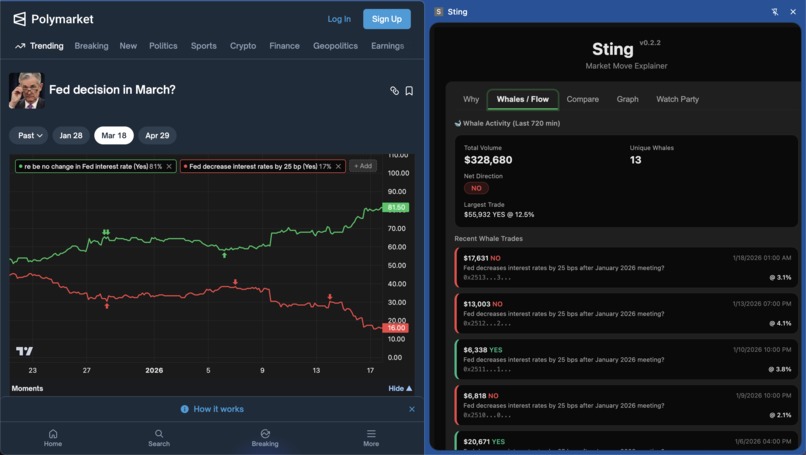This screenshot has width=806, height=455.
Task: Select the Apr 29 date pill
Action: pos(157,135)
